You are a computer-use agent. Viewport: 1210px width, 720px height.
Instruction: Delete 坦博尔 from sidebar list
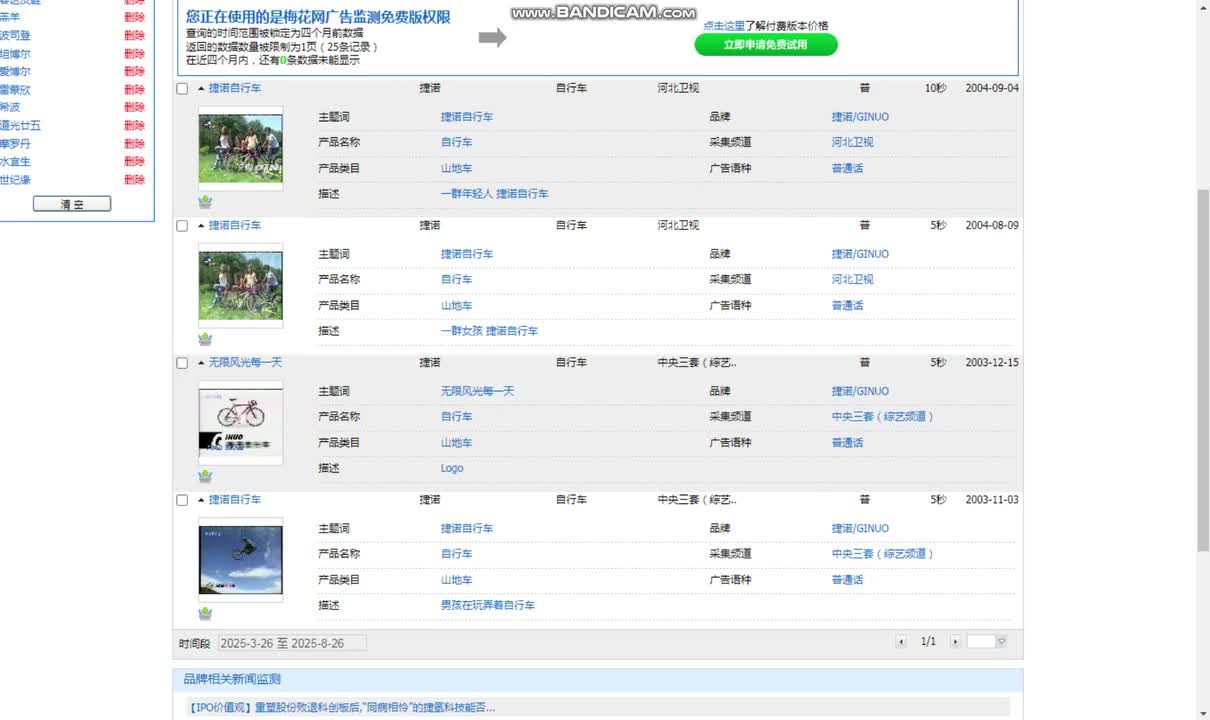(x=134, y=53)
